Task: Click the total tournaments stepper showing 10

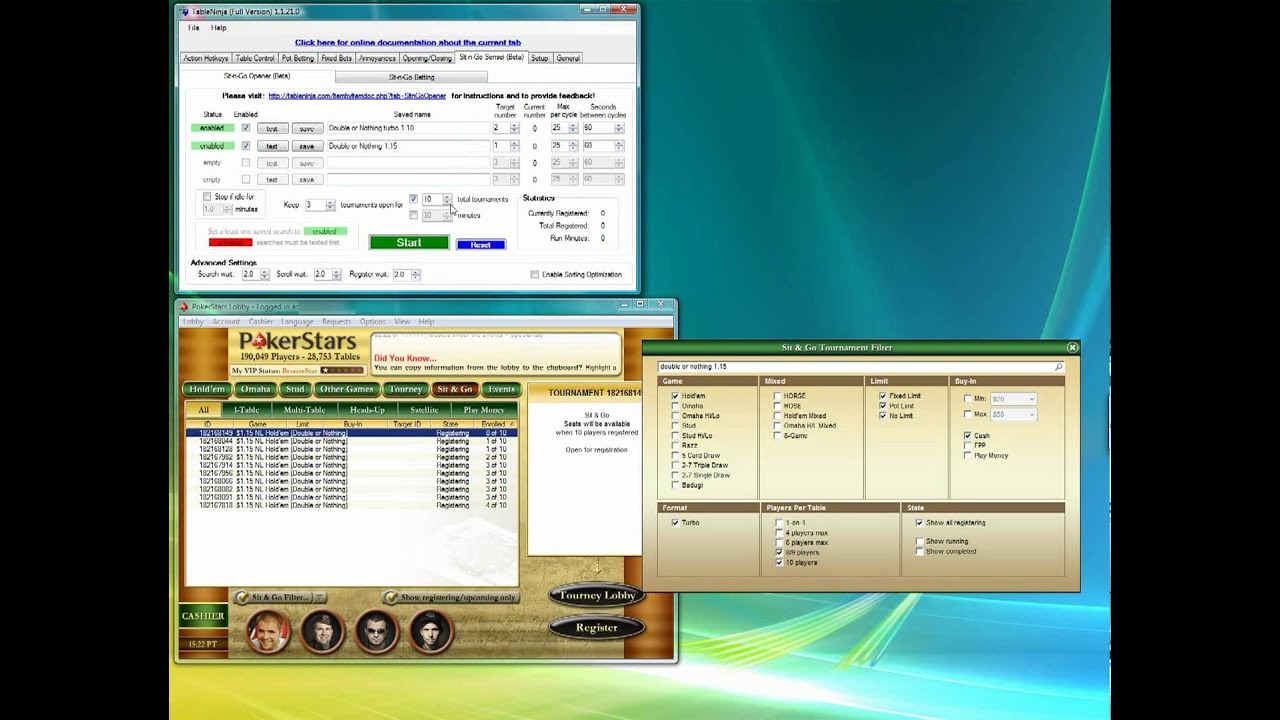Action: 447,199
